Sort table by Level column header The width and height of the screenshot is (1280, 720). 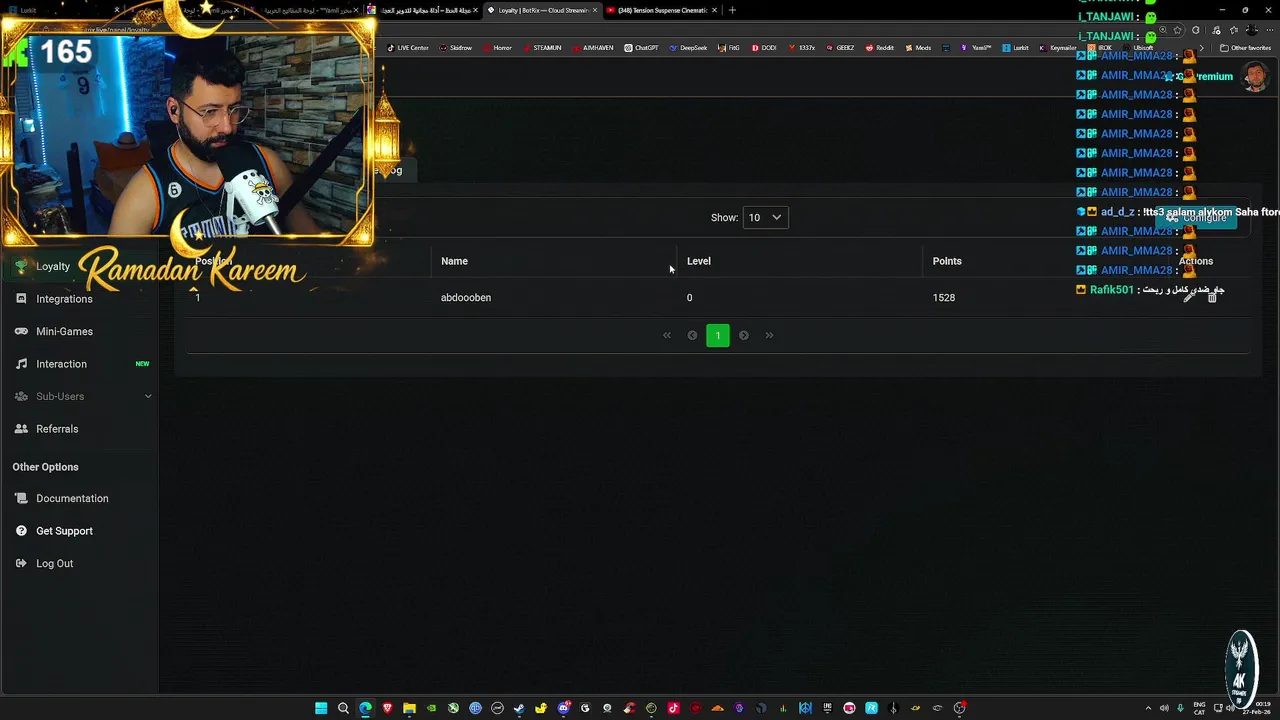[699, 261]
